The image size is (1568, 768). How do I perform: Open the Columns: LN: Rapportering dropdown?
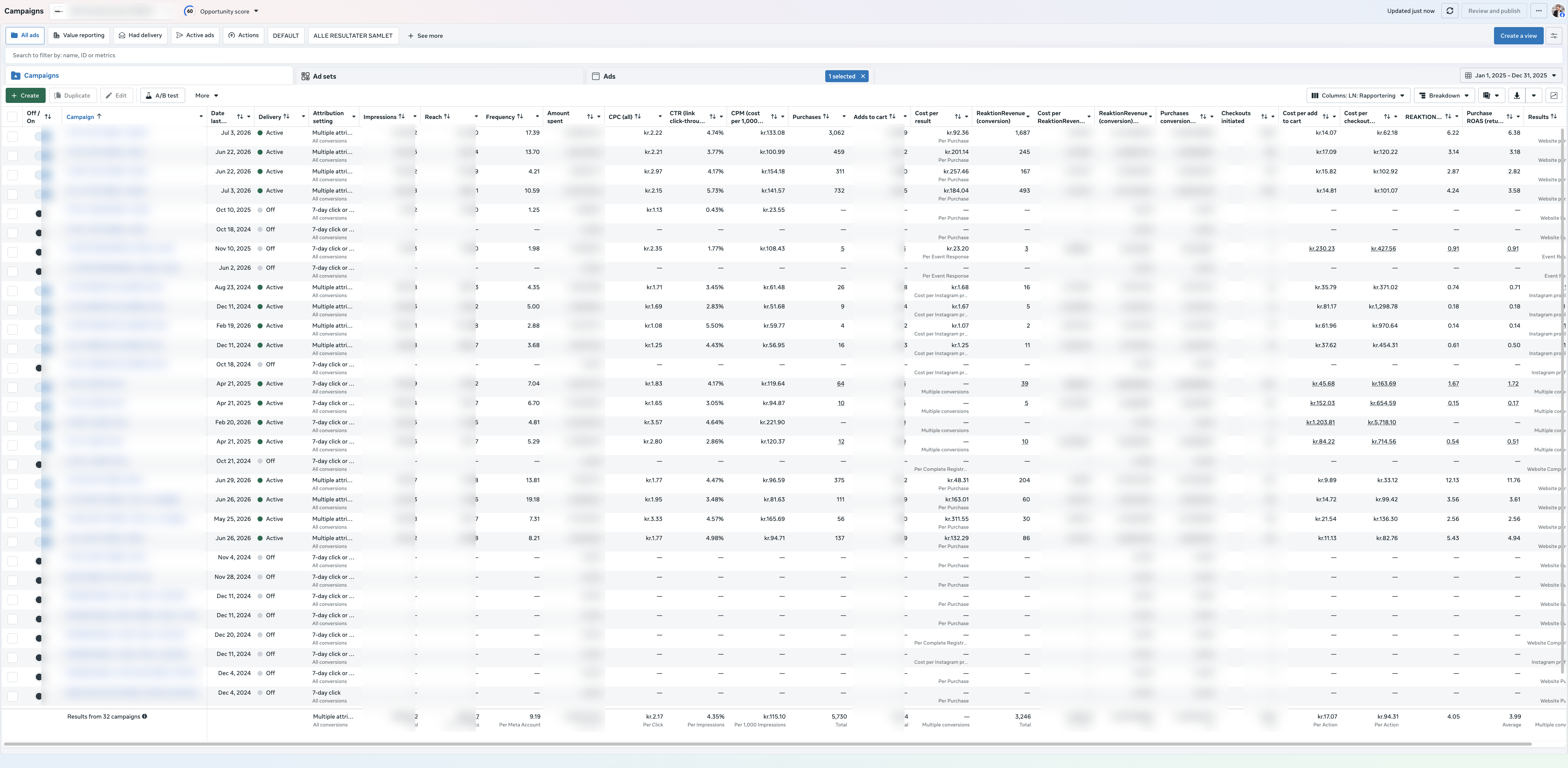[1359, 96]
